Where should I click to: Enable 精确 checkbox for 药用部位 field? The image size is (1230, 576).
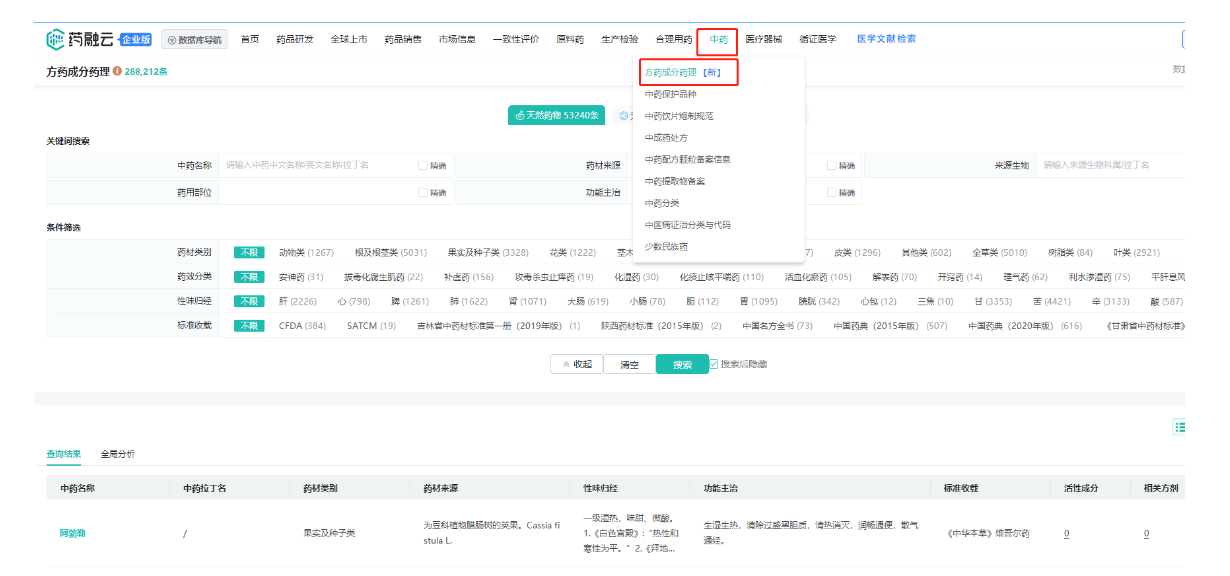pos(423,192)
